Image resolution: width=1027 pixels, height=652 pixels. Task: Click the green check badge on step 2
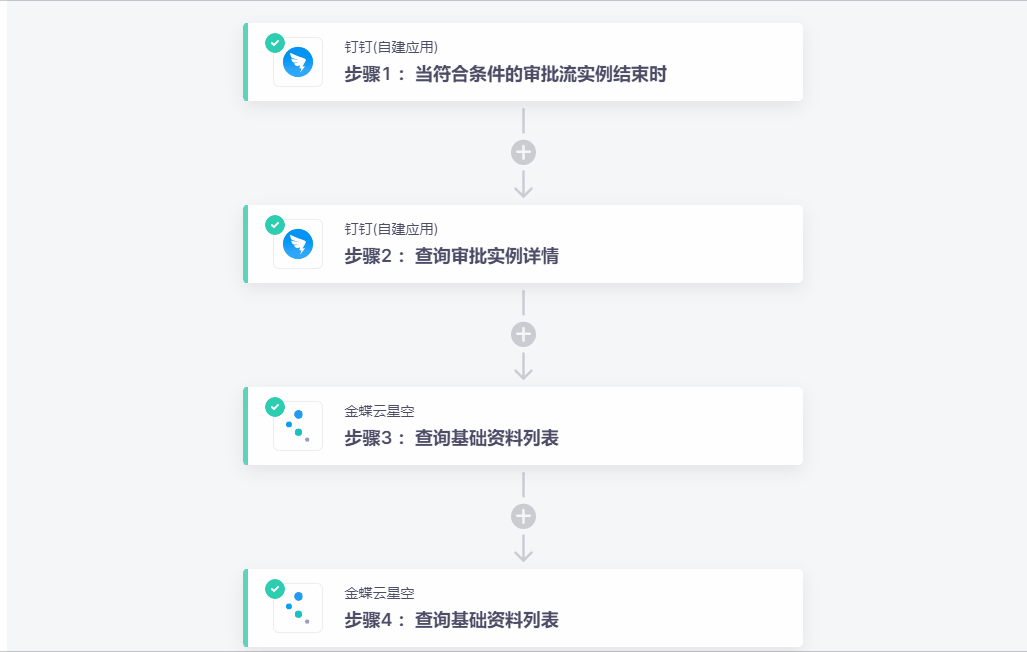275,225
